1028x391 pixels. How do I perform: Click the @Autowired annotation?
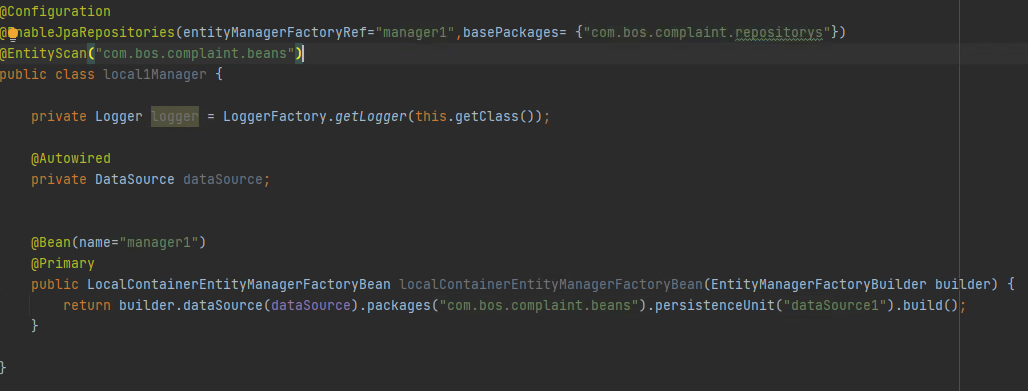coord(71,158)
